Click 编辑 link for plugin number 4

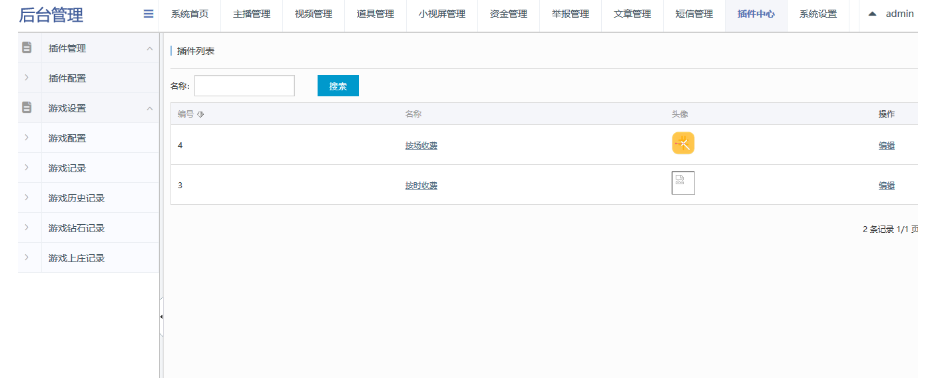pyautogui.click(x=886, y=145)
